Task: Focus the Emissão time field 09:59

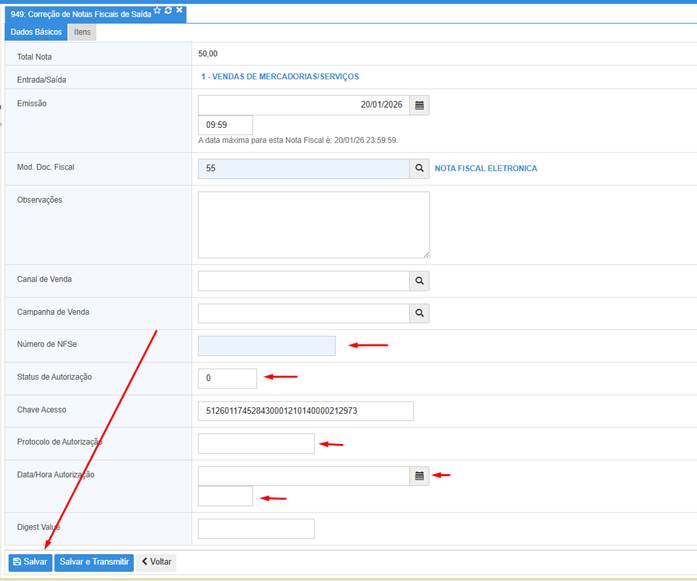Action: (x=225, y=125)
